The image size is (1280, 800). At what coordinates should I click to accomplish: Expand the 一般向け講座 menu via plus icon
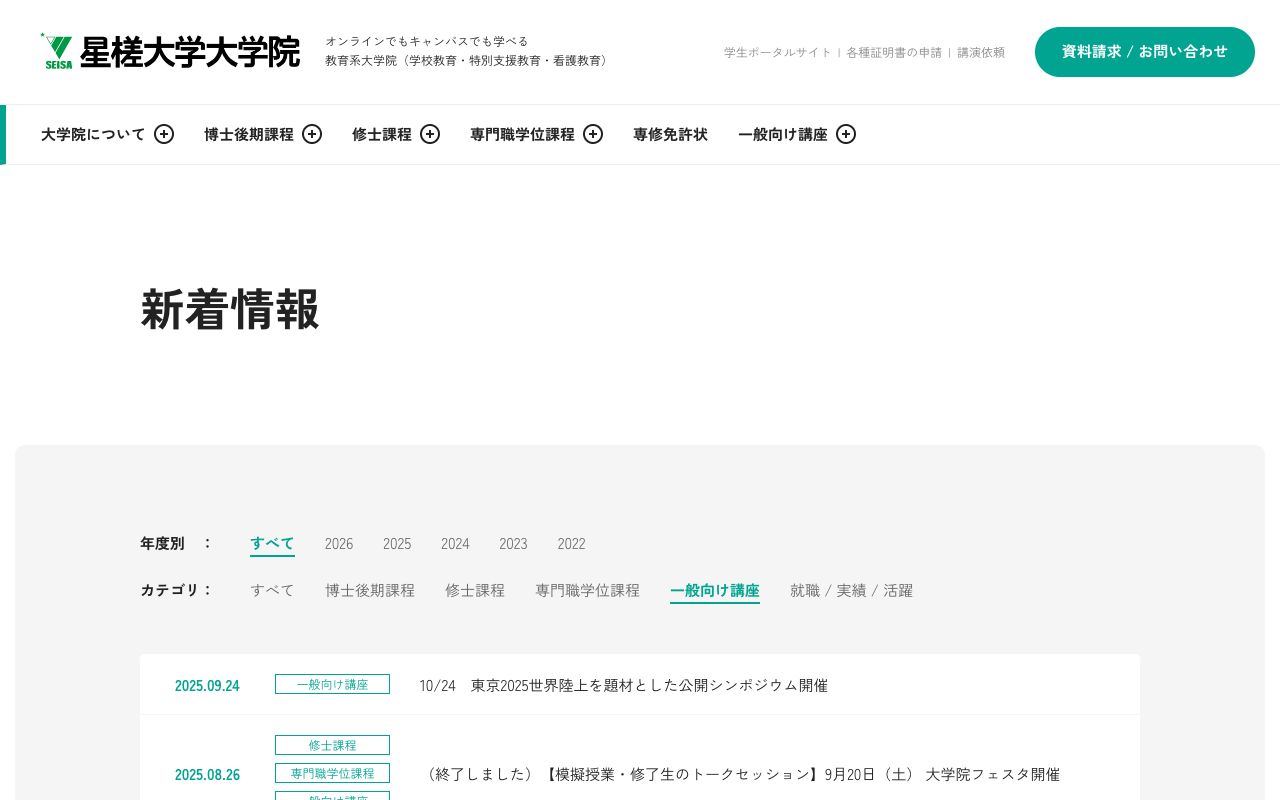click(x=846, y=134)
